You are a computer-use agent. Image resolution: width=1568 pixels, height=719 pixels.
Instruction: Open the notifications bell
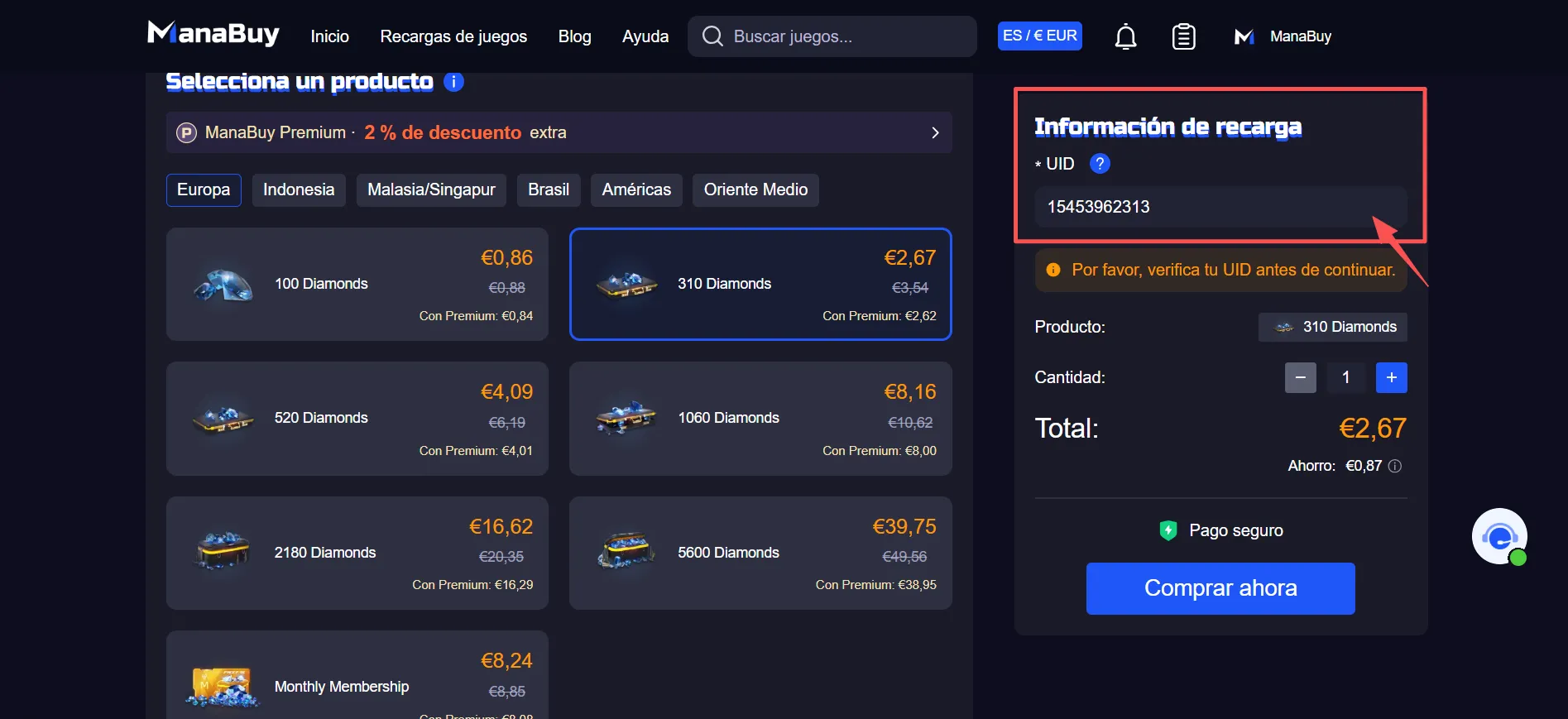point(1125,36)
